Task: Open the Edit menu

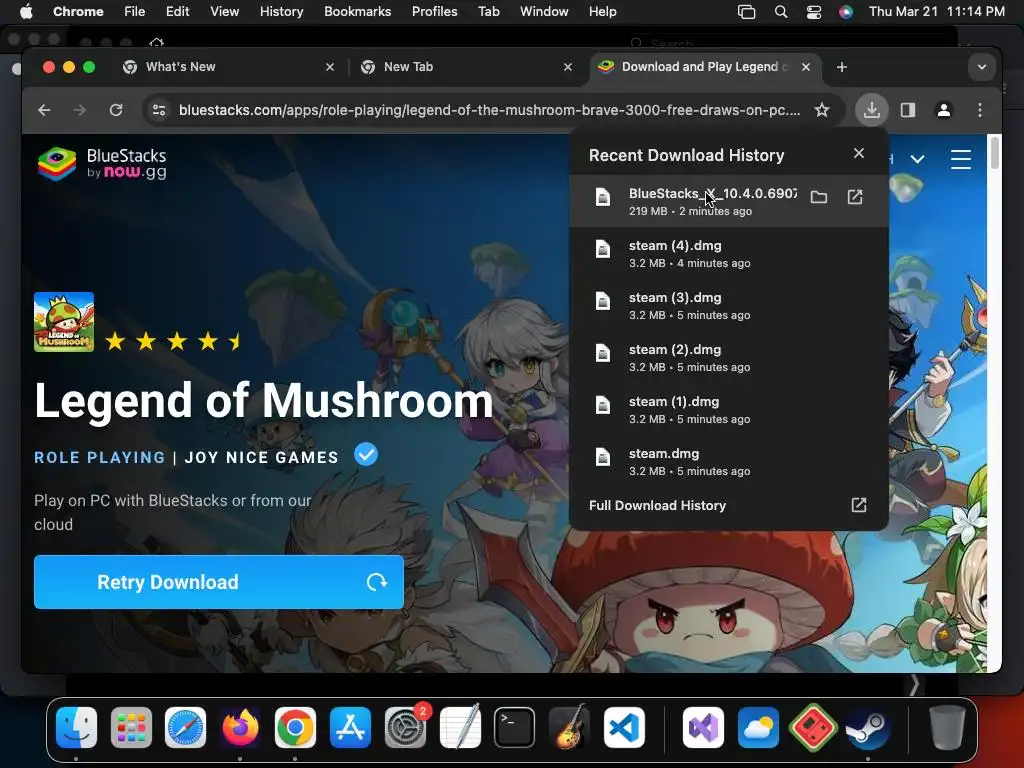Action: click(x=177, y=11)
